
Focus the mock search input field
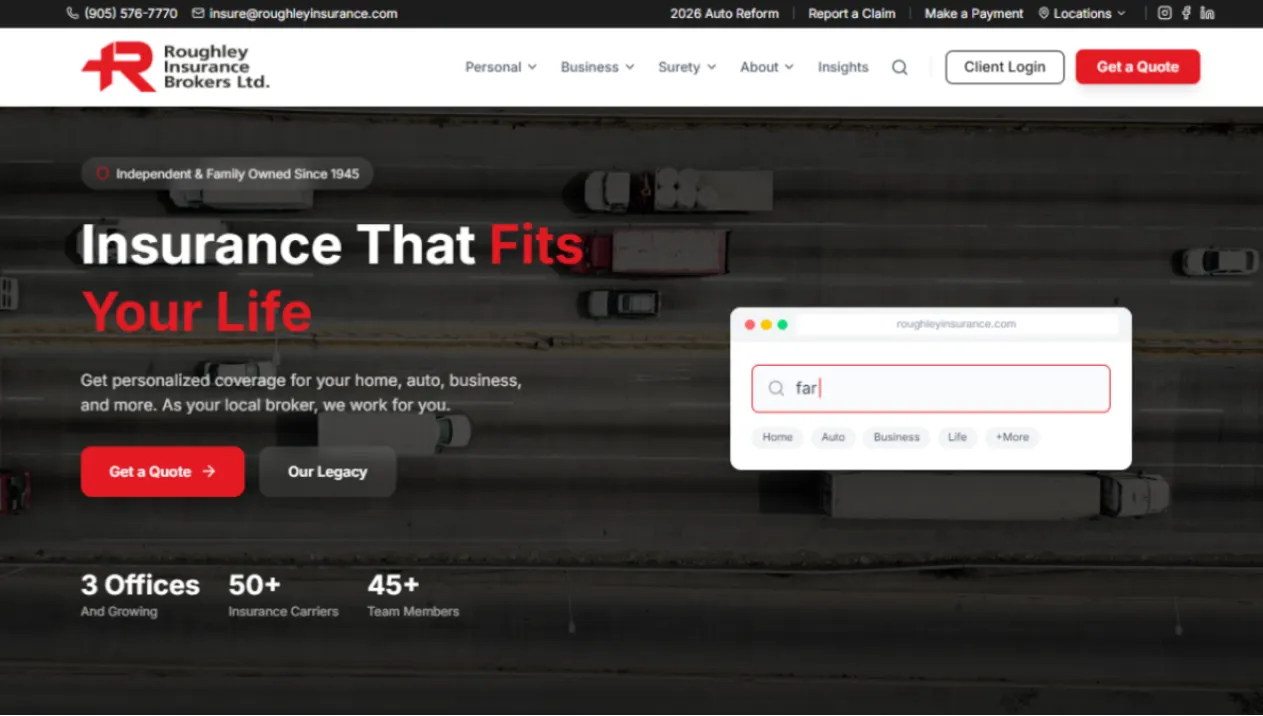931,389
